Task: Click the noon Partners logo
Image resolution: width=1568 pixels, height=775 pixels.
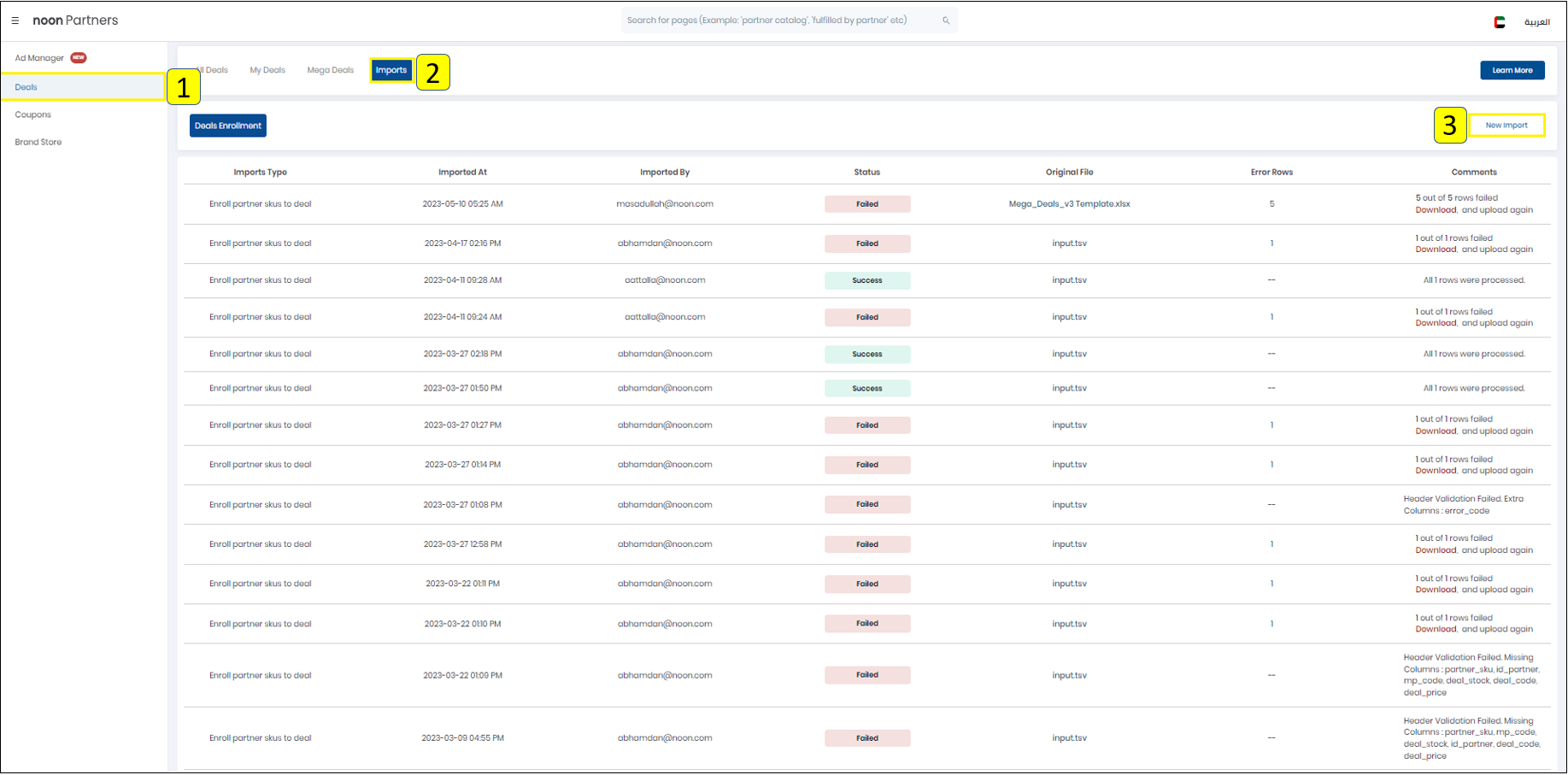Action: pos(75,21)
